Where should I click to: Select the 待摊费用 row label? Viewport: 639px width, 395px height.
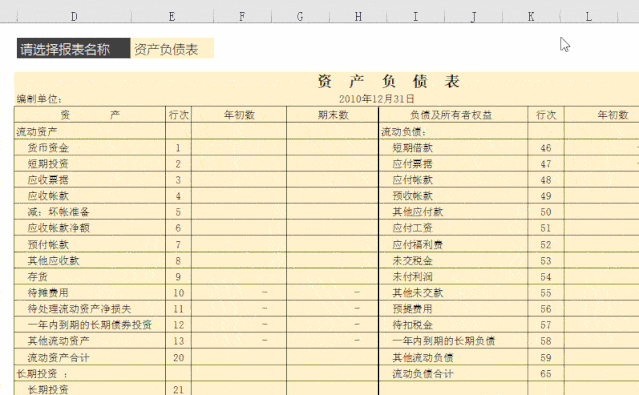pos(48,293)
